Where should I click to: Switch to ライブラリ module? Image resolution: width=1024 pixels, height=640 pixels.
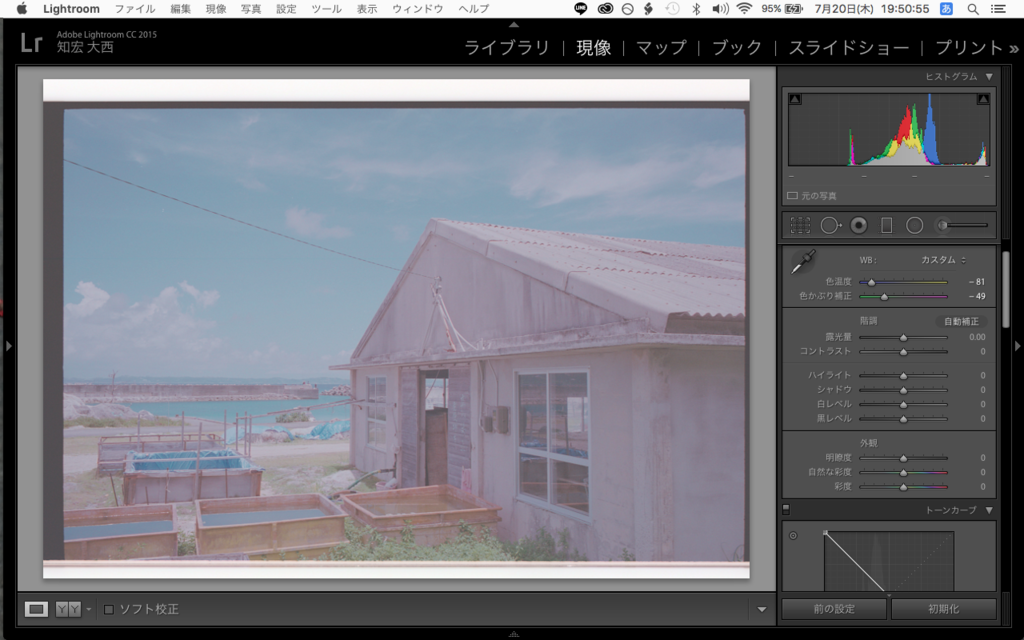(507, 48)
